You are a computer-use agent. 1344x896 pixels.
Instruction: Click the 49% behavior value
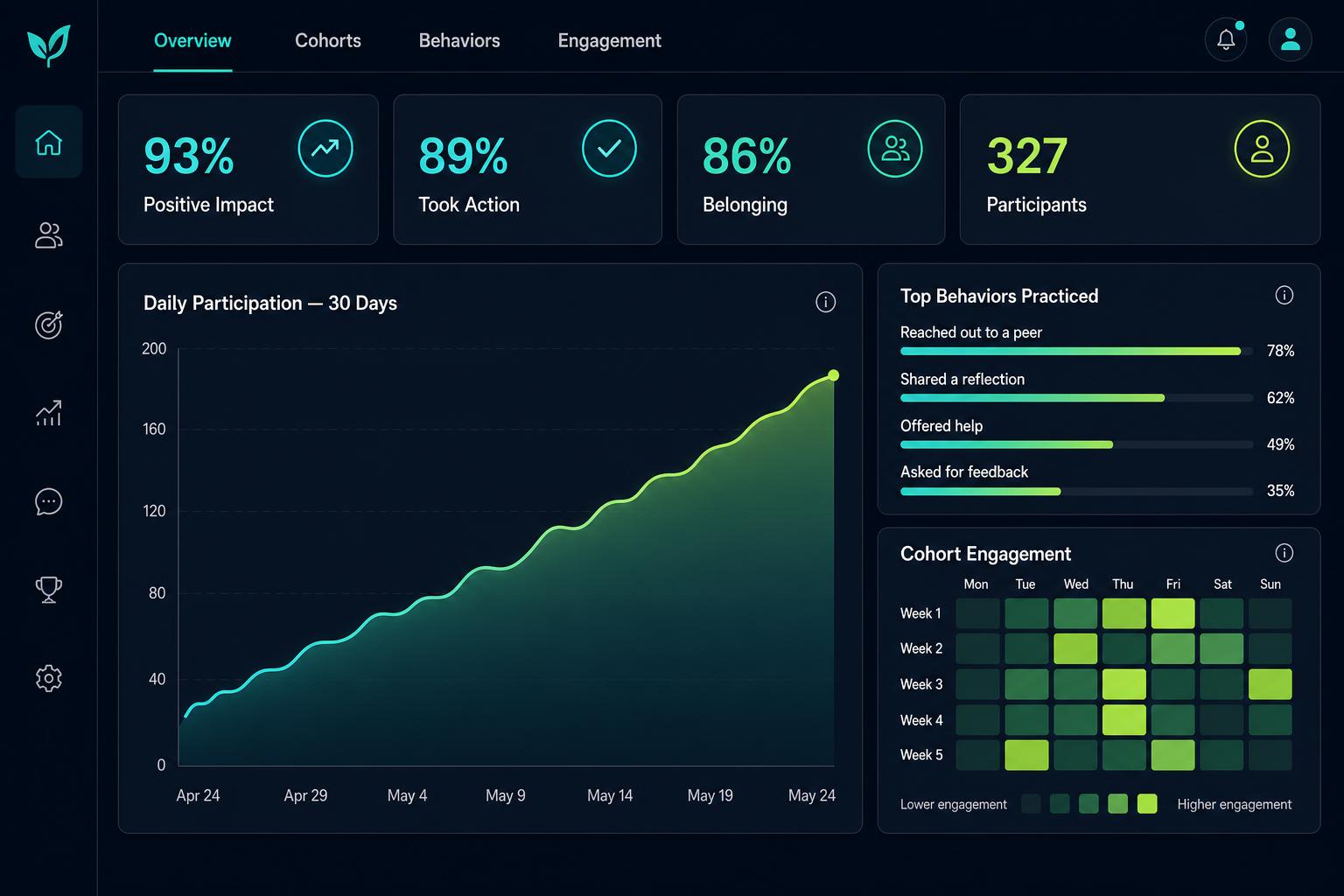pyautogui.click(x=1281, y=444)
